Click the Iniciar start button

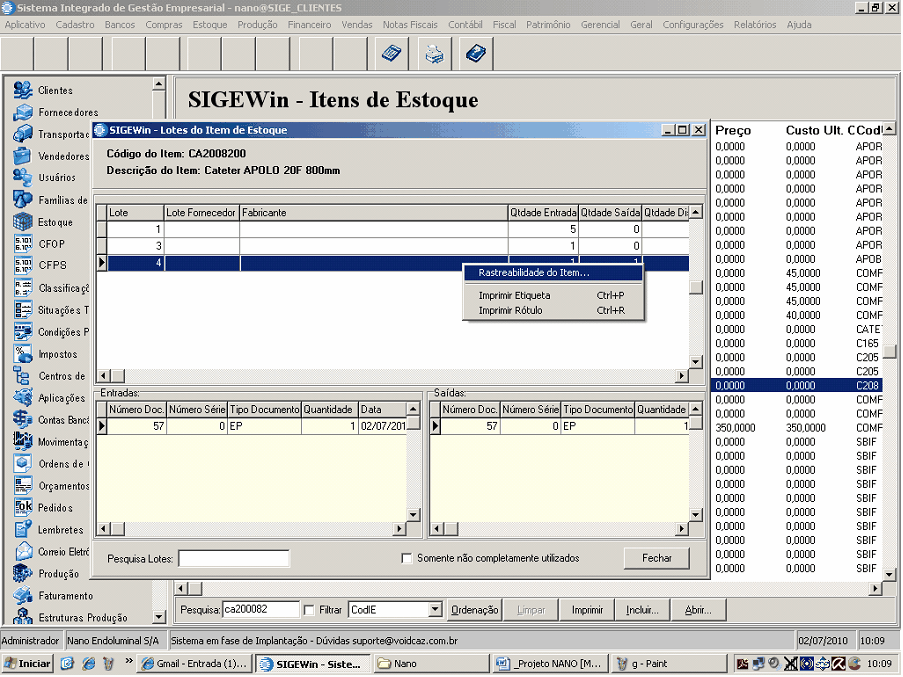point(27,664)
